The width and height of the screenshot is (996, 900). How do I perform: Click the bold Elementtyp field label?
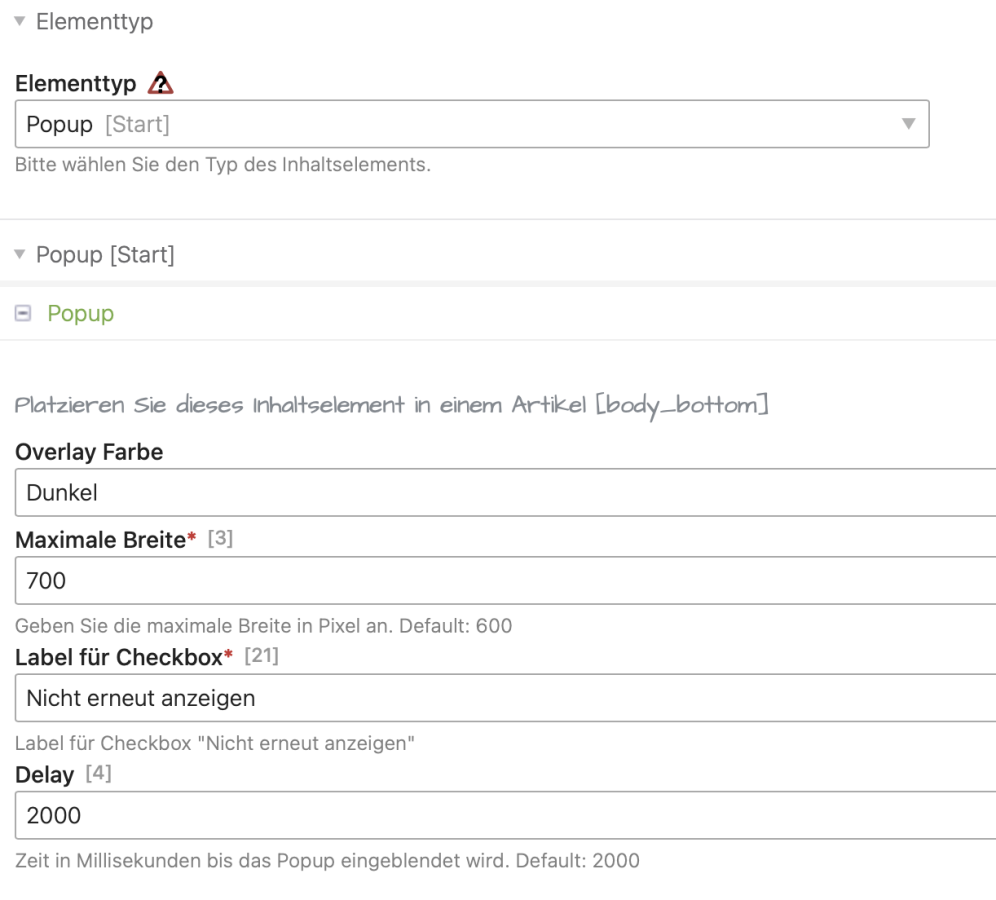click(x=76, y=87)
